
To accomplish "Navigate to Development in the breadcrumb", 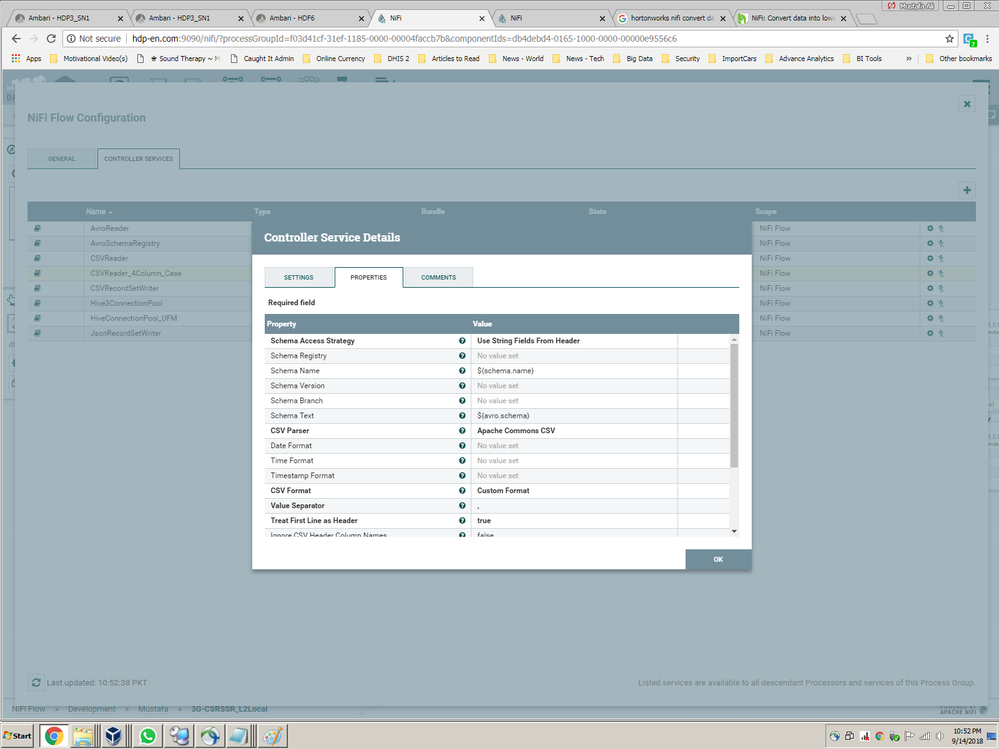I will pos(92,708).
